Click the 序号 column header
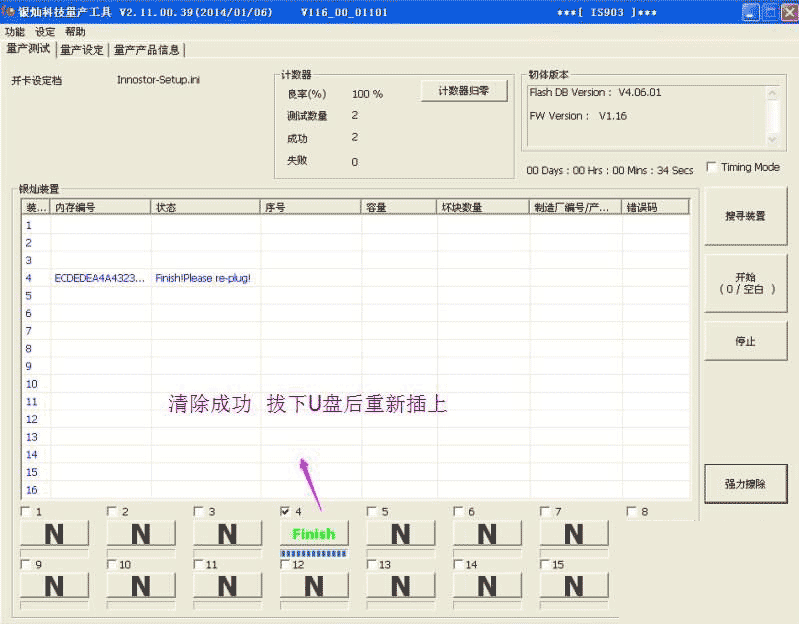 [310, 207]
